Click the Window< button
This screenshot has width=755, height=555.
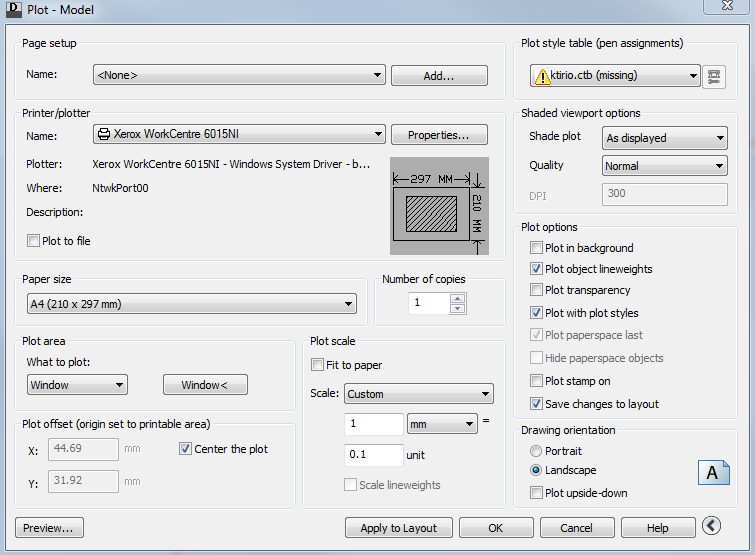coord(205,385)
